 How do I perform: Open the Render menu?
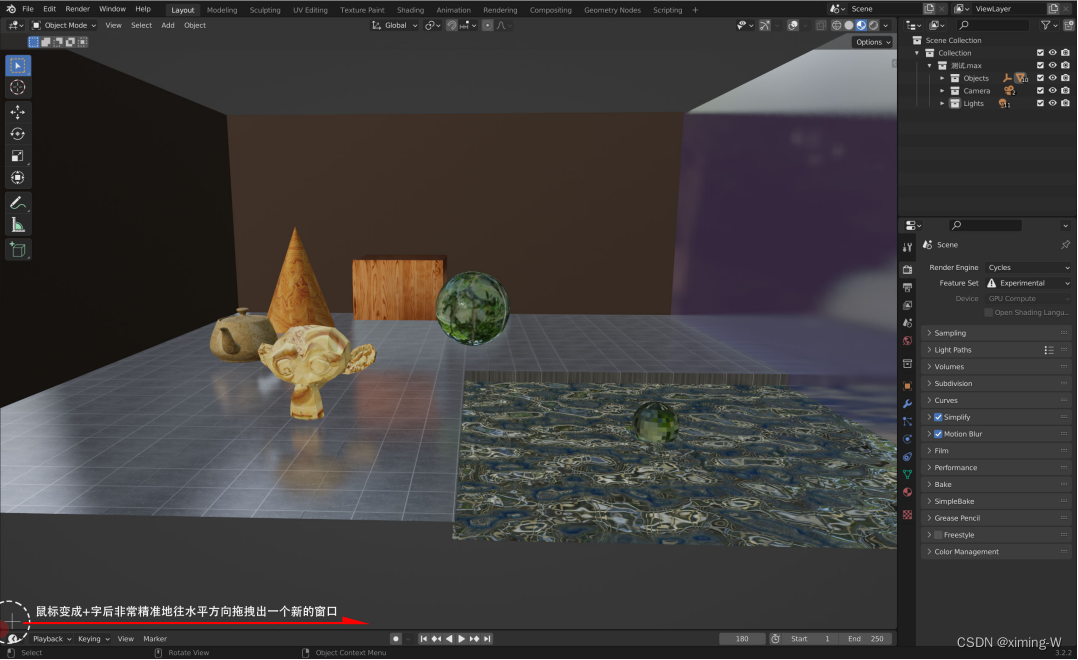click(x=77, y=8)
